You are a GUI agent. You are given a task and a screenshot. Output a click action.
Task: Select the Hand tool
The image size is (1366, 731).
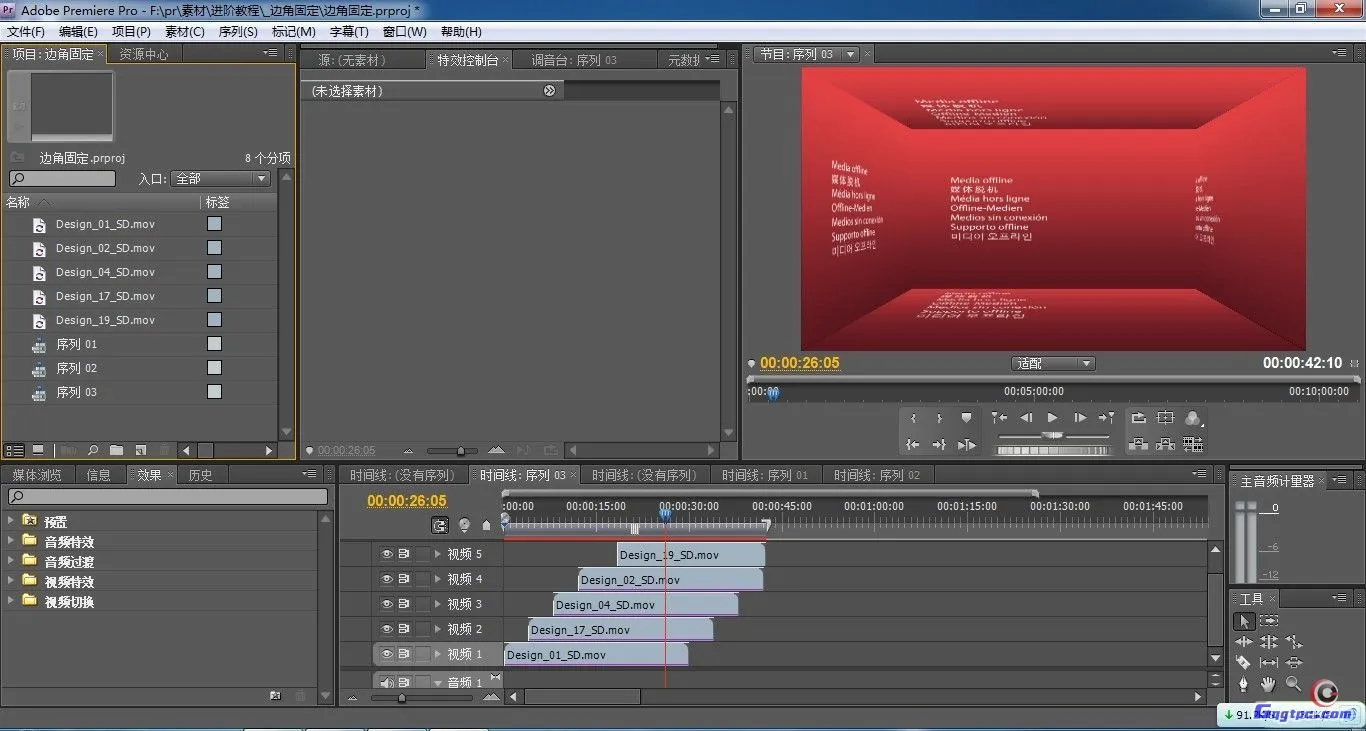(1268, 685)
